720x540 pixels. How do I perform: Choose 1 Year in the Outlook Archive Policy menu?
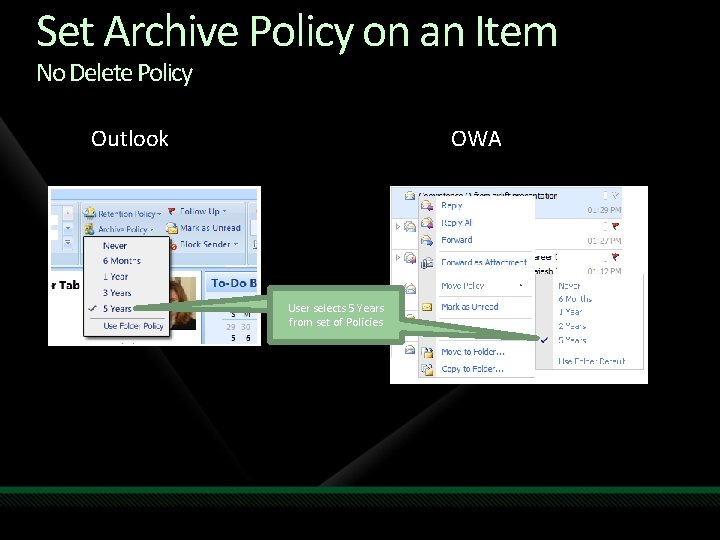pyautogui.click(x=116, y=276)
